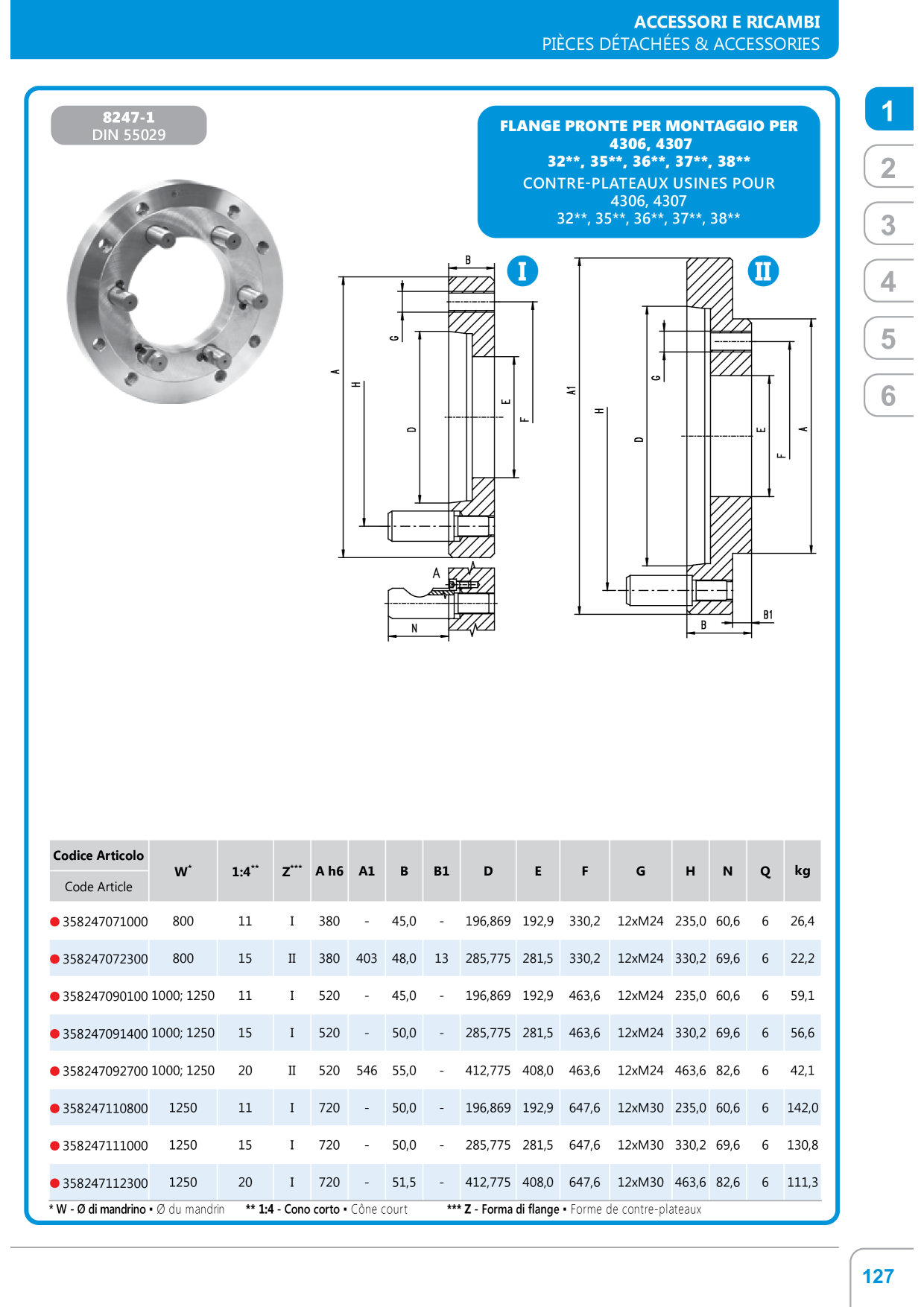The width and height of the screenshot is (924, 1307).
Task: Click the red dot beside 358247110800
Action: tap(54, 1108)
